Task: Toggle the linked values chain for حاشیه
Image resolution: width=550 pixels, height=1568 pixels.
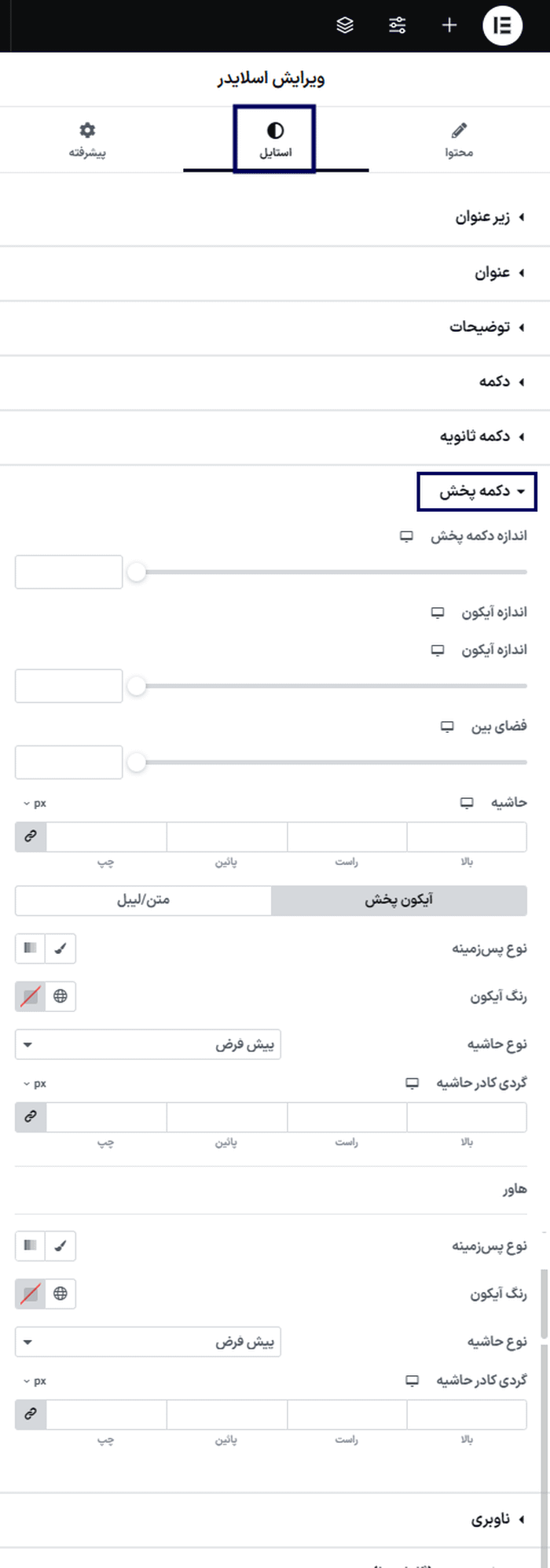Action: (30, 837)
